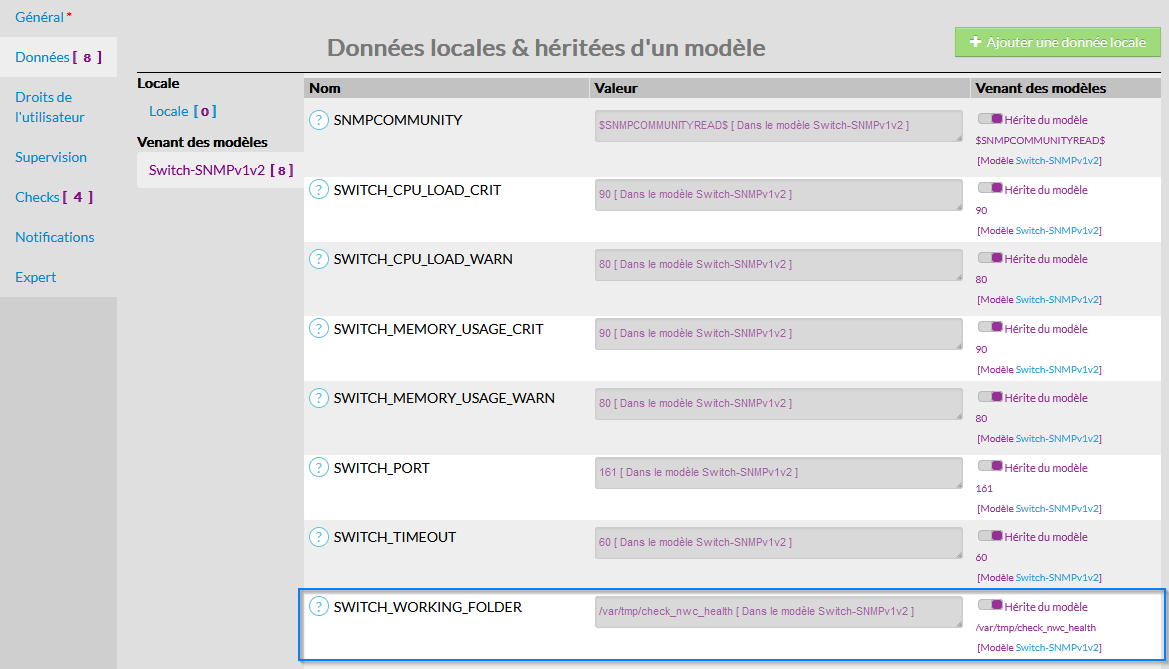Select Locale data filter
Image resolution: width=1169 pixels, height=669 pixels.
pyautogui.click(x=169, y=111)
